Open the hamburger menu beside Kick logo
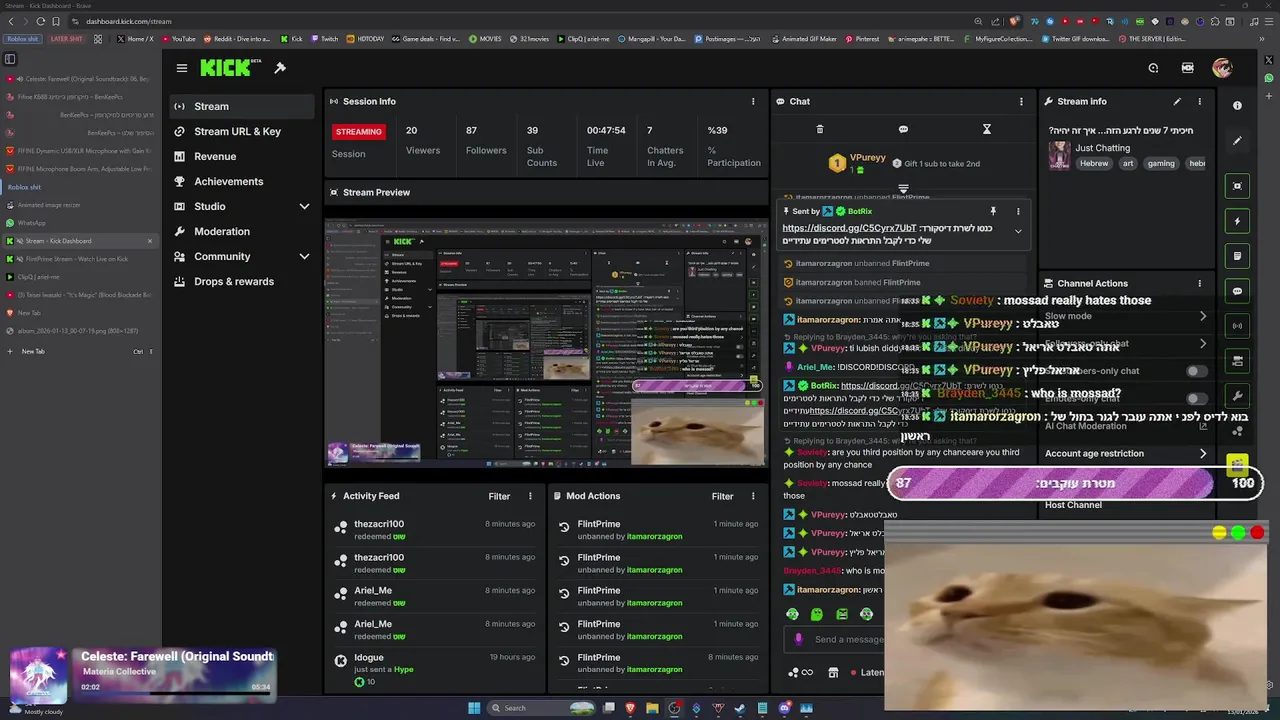Screen dimensions: 1280x720 (x=181, y=68)
